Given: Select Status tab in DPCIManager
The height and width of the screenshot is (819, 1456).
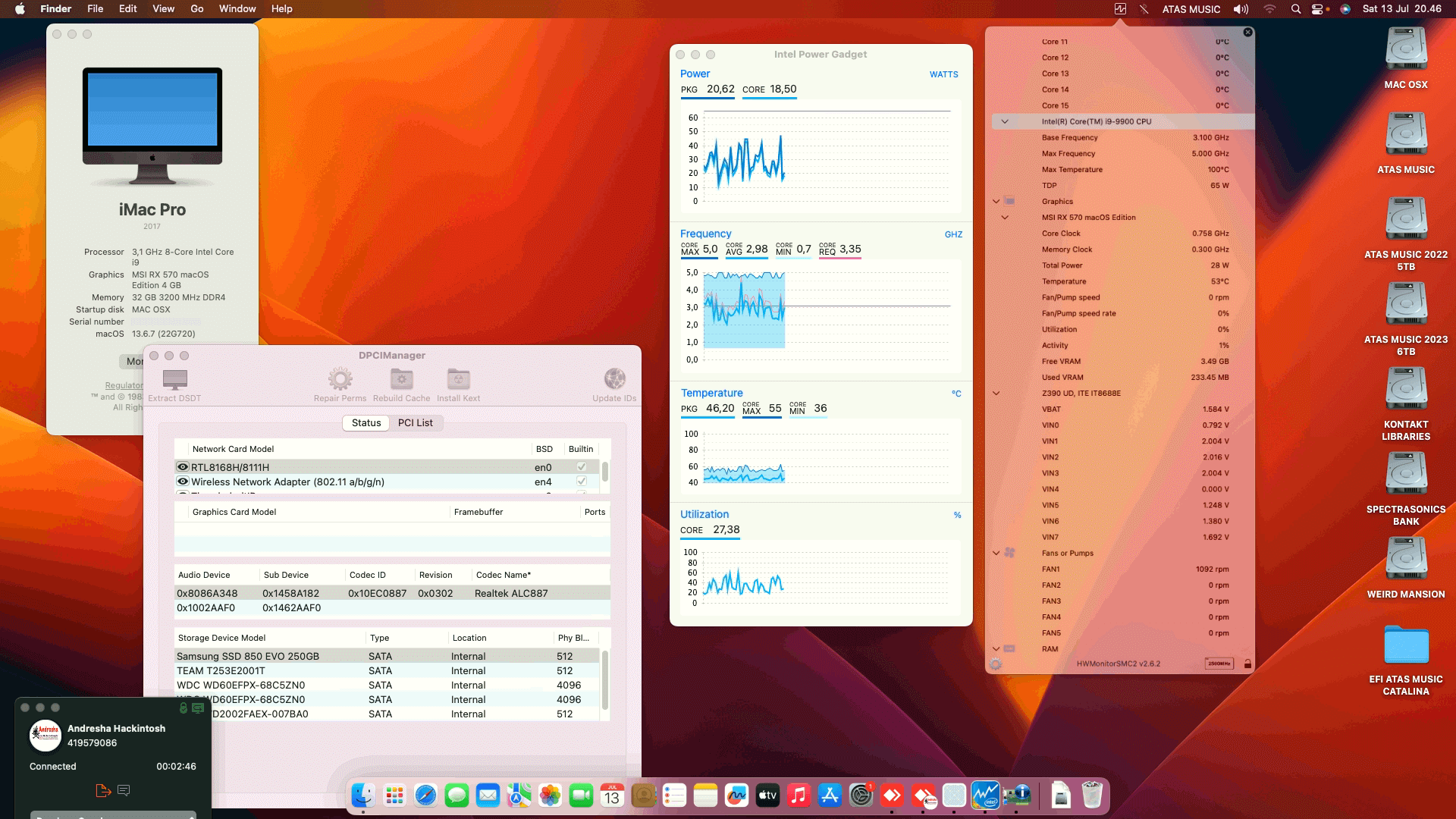Looking at the screenshot, I should point(366,423).
